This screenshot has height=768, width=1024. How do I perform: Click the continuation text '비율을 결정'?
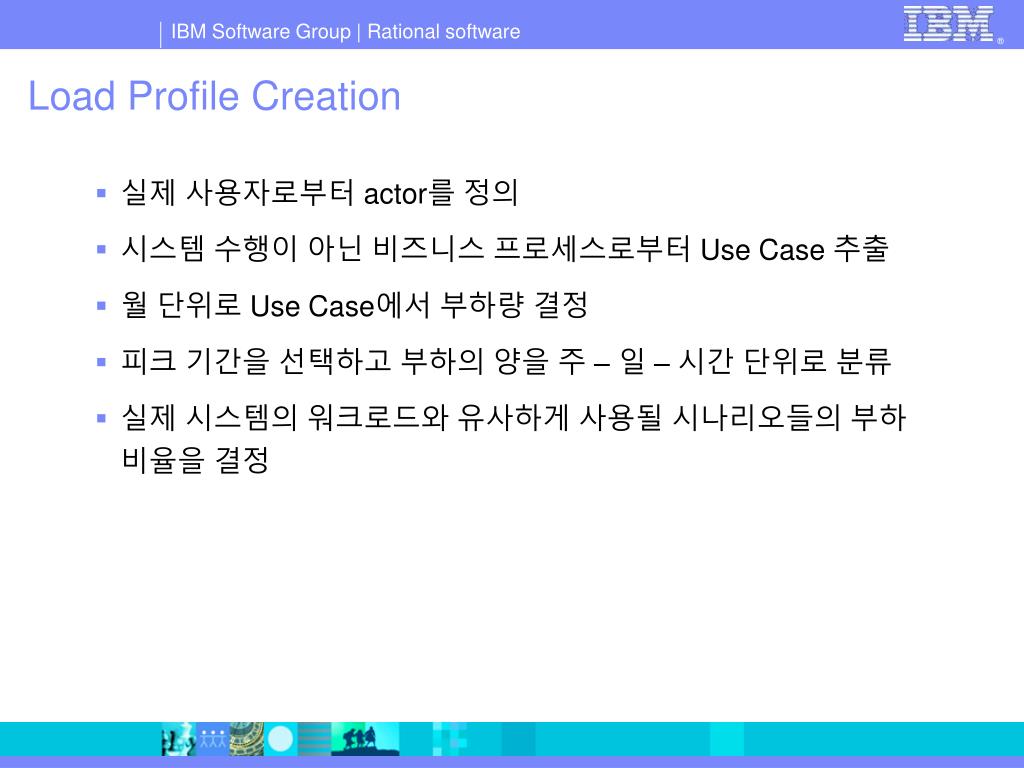tap(195, 460)
